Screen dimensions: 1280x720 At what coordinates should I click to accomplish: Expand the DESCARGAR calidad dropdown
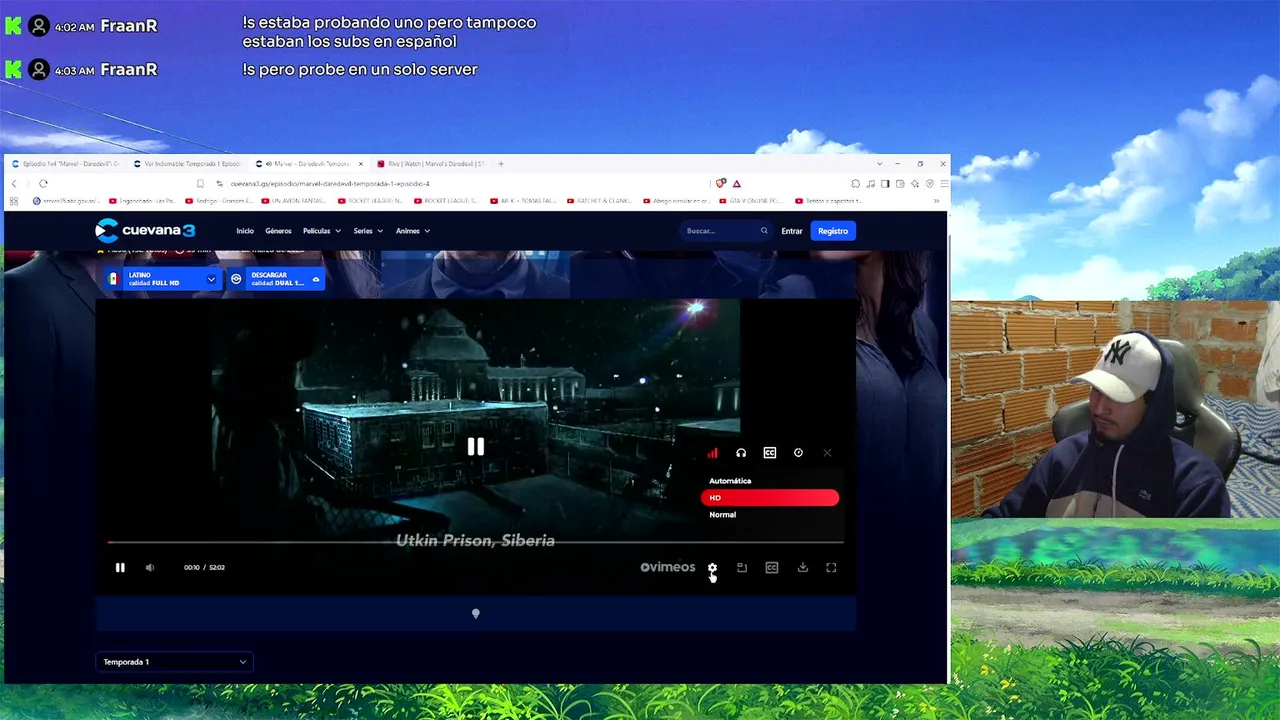coord(276,279)
